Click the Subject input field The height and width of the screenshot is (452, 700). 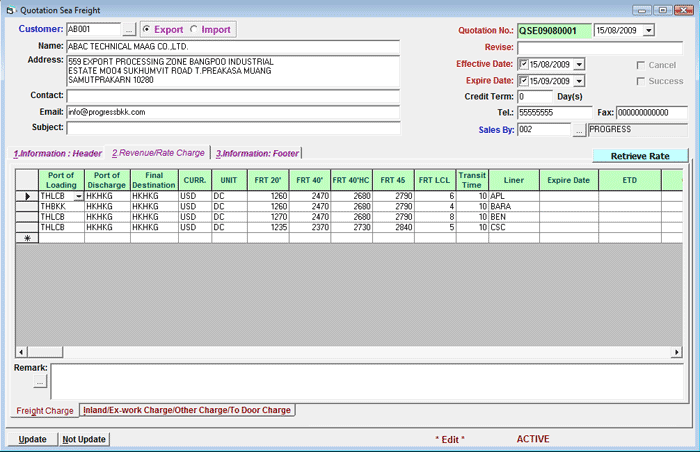233,128
